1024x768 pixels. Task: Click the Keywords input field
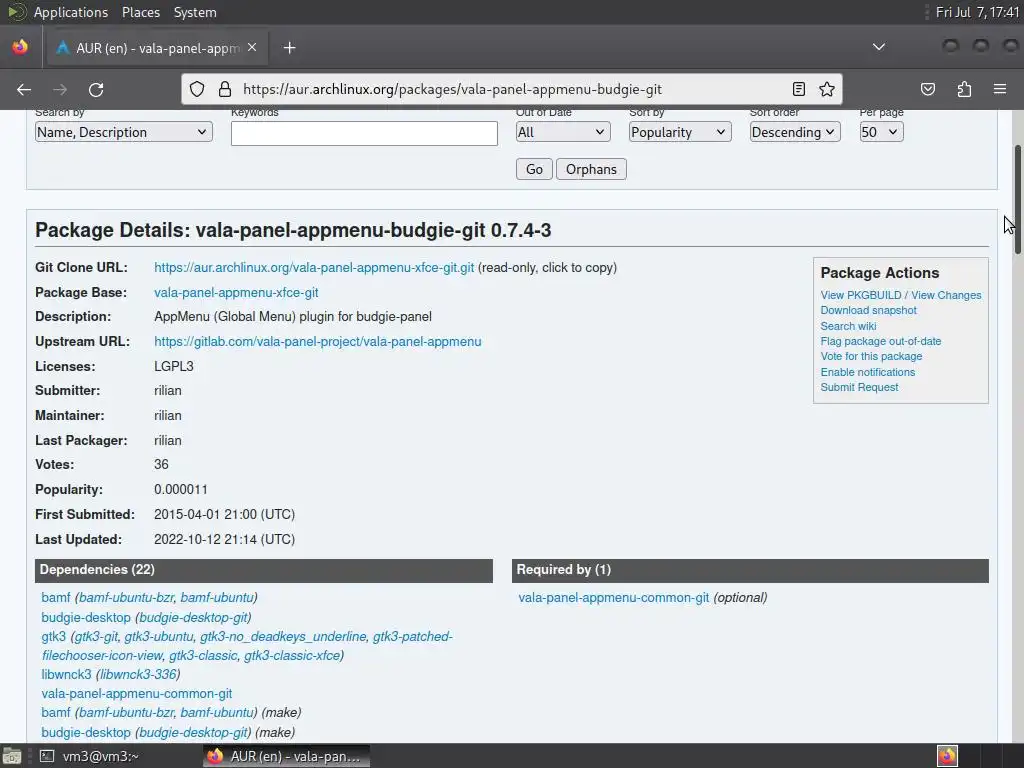click(x=364, y=133)
